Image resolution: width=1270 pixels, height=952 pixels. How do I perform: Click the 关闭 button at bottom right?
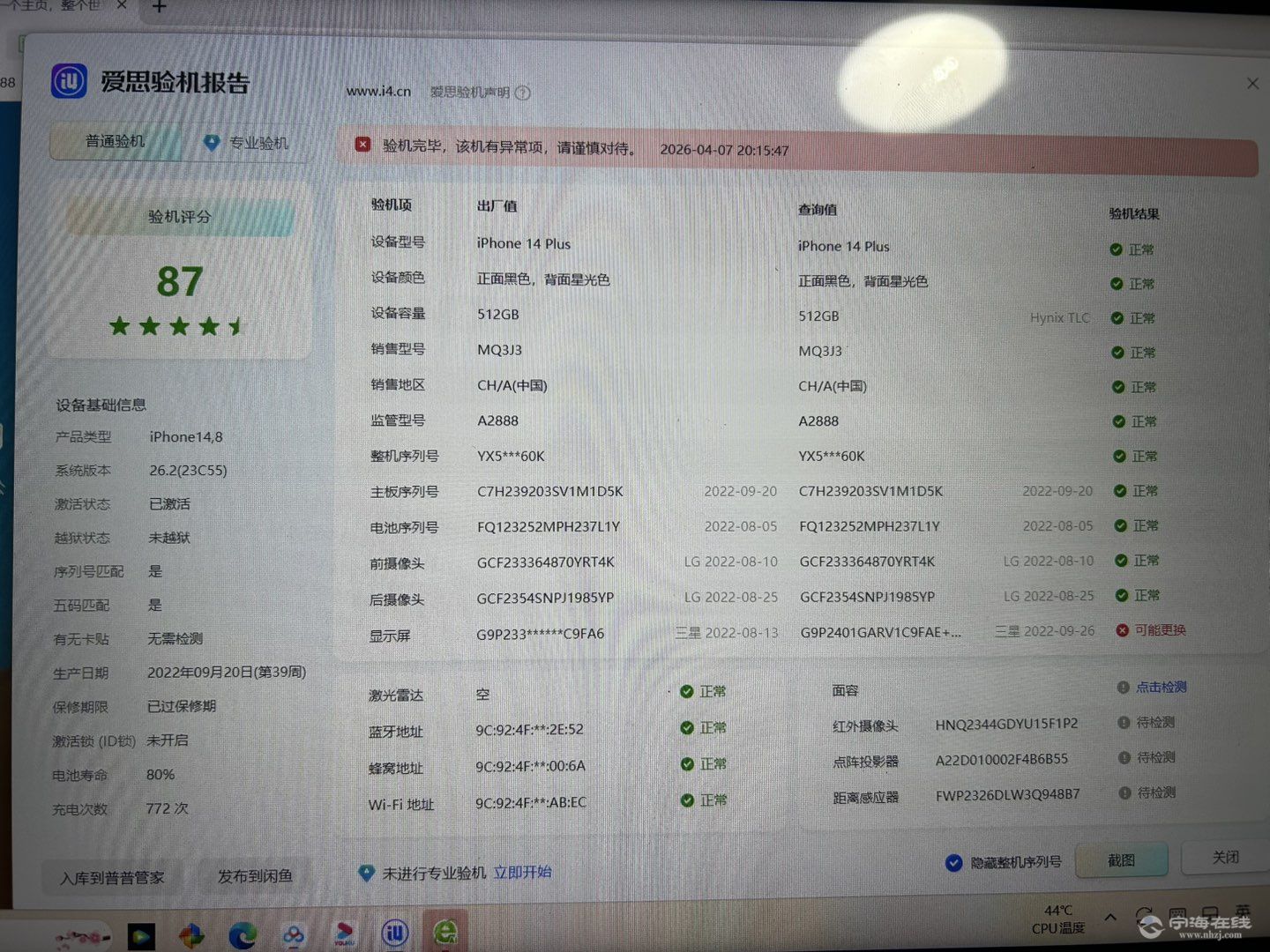click(x=1225, y=857)
